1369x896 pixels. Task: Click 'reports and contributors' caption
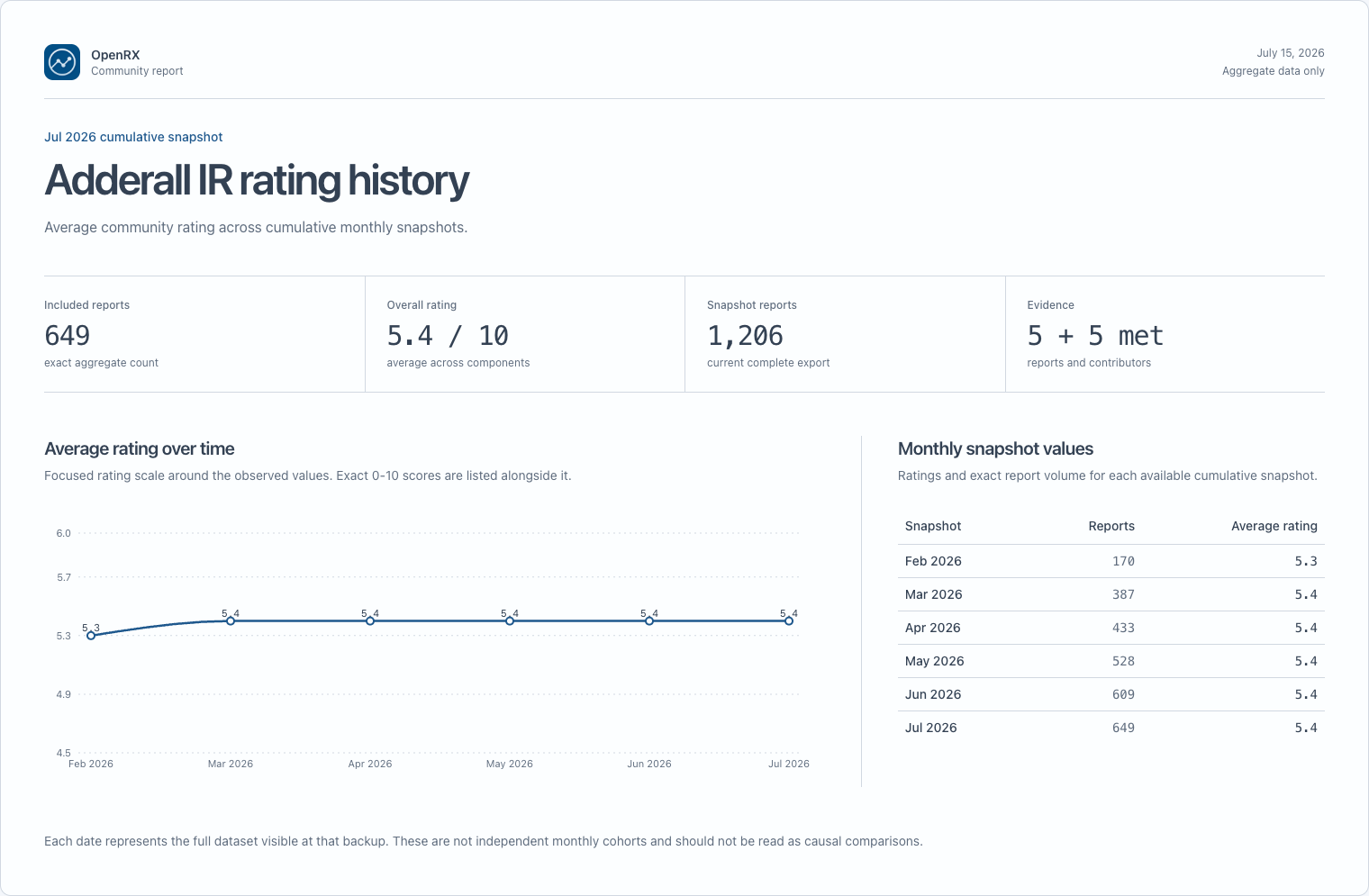point(1089,363)
